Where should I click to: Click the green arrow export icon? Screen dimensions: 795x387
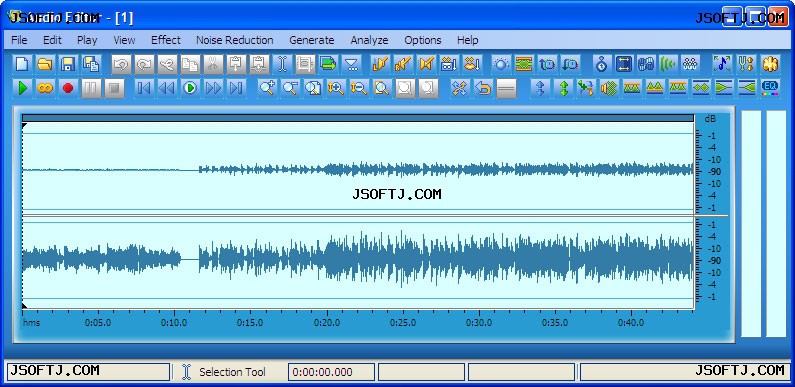[x=329, y=64]
